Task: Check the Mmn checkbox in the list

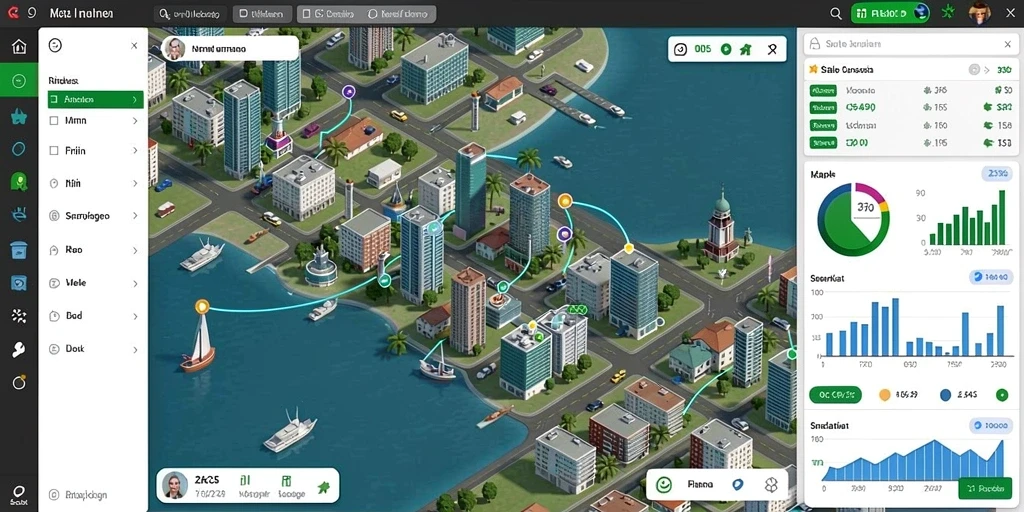Action: click(x=54, y=120)
